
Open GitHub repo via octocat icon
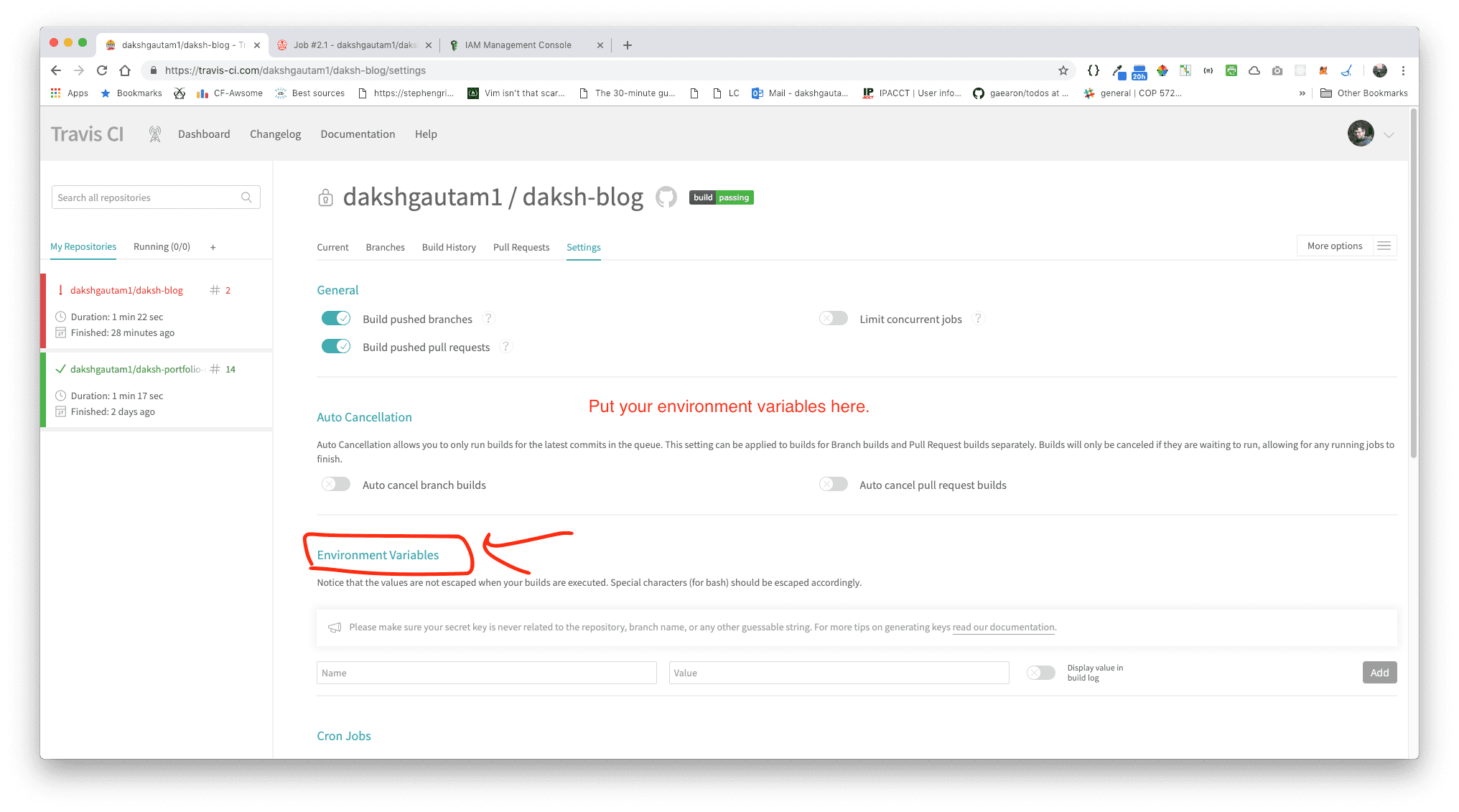[x=666, y=197]
